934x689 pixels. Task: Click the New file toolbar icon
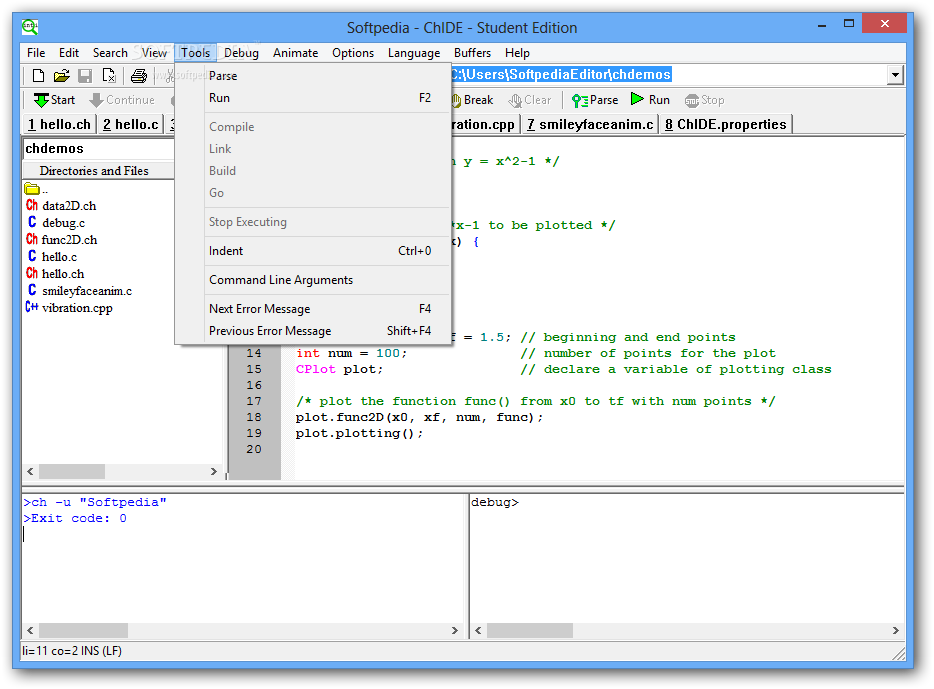tap(38, 76)
